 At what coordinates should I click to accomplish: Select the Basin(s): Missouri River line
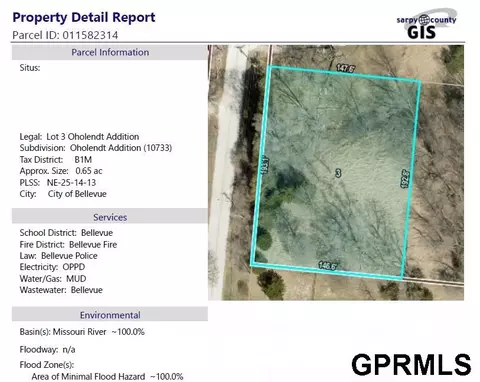pyautogui.click(x=82, y=332)
